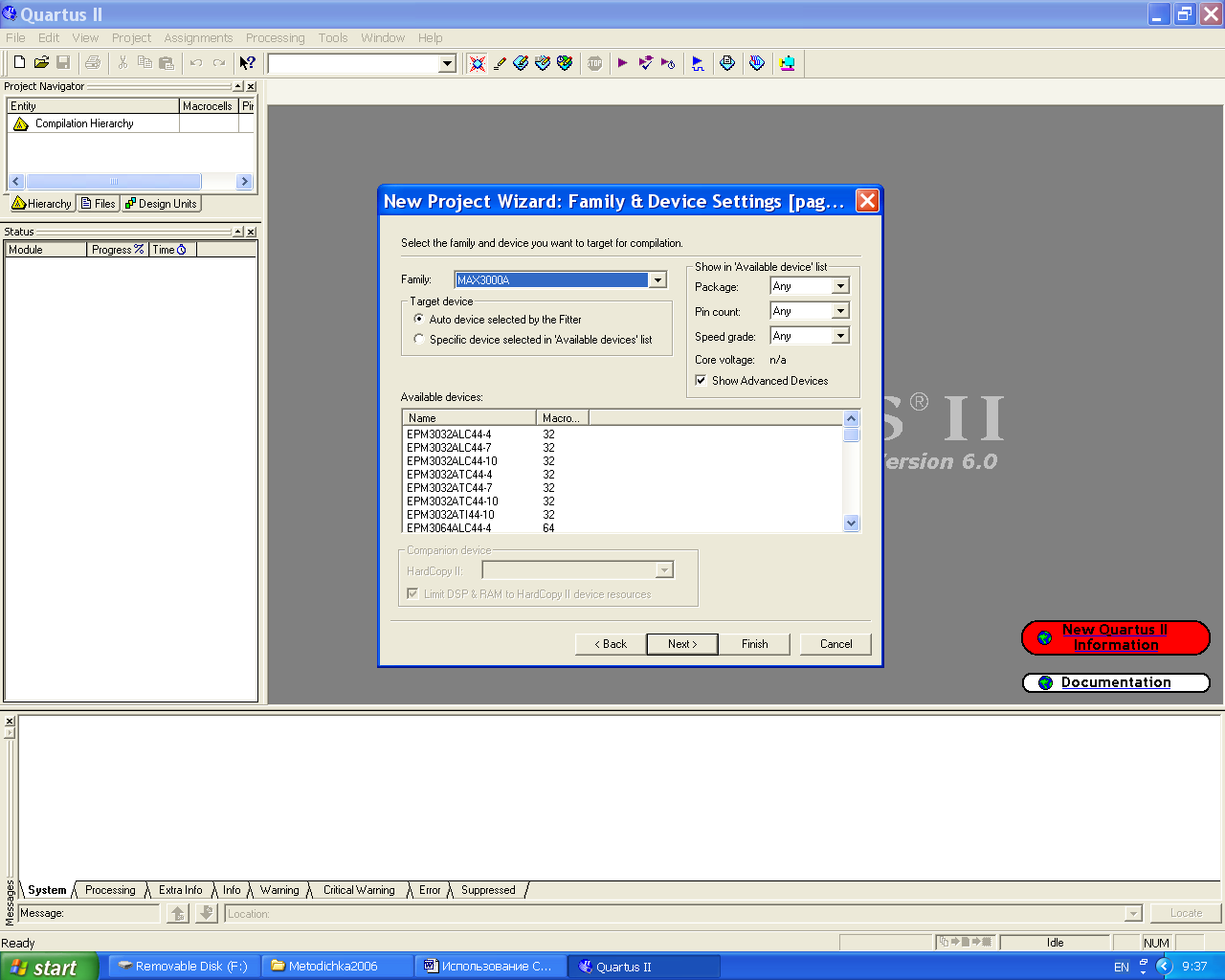Click the down arrow icon in Messages bar

coord(207,913)
